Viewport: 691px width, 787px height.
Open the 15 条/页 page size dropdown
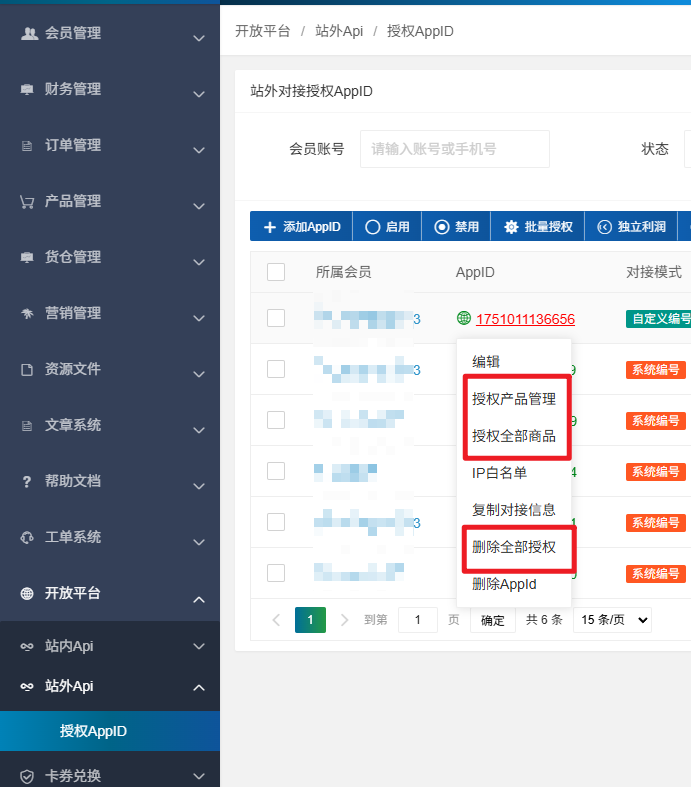(x=612, y=620)
